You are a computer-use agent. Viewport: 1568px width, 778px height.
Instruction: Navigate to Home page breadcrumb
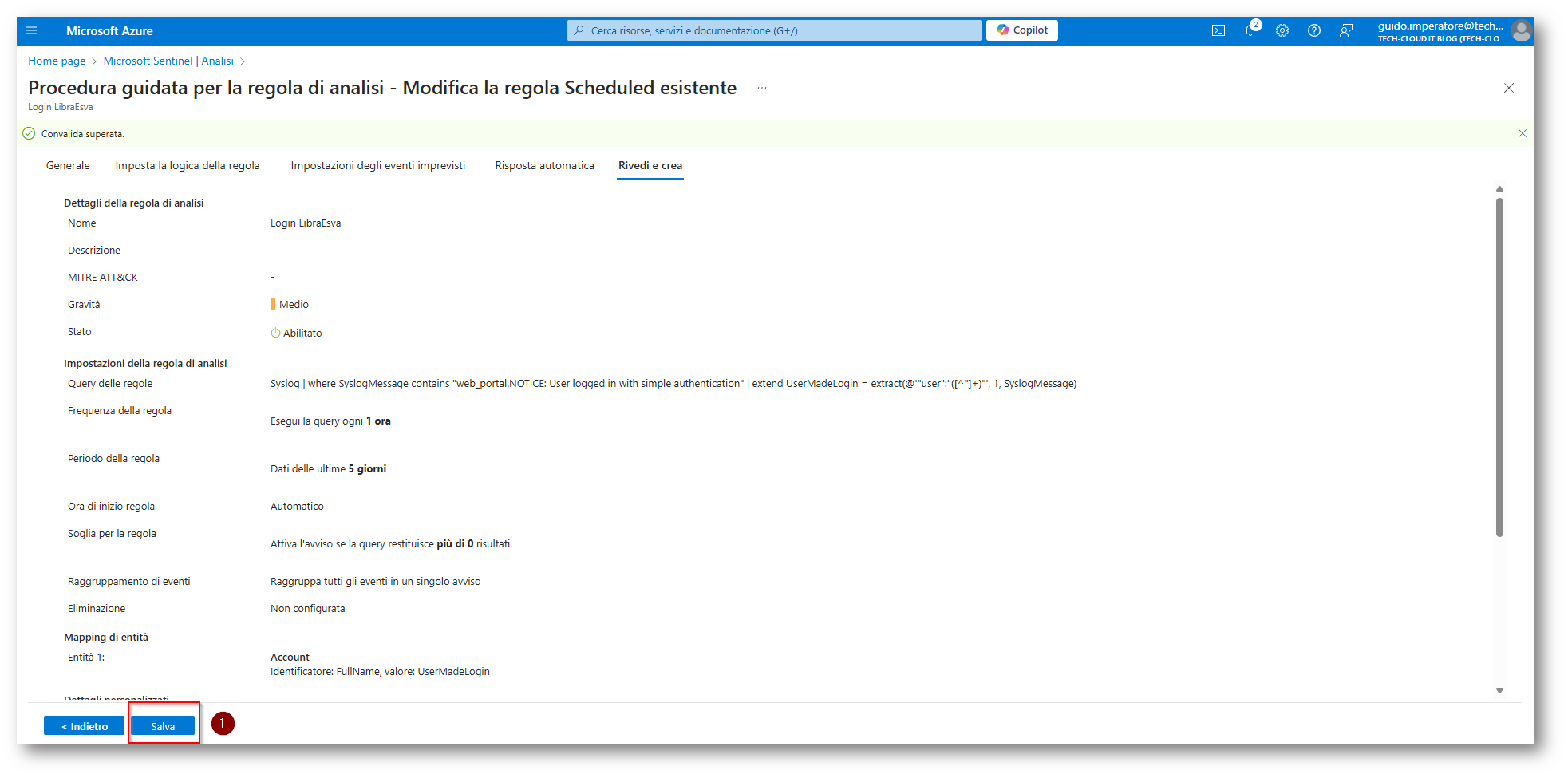tap(57, 61)
